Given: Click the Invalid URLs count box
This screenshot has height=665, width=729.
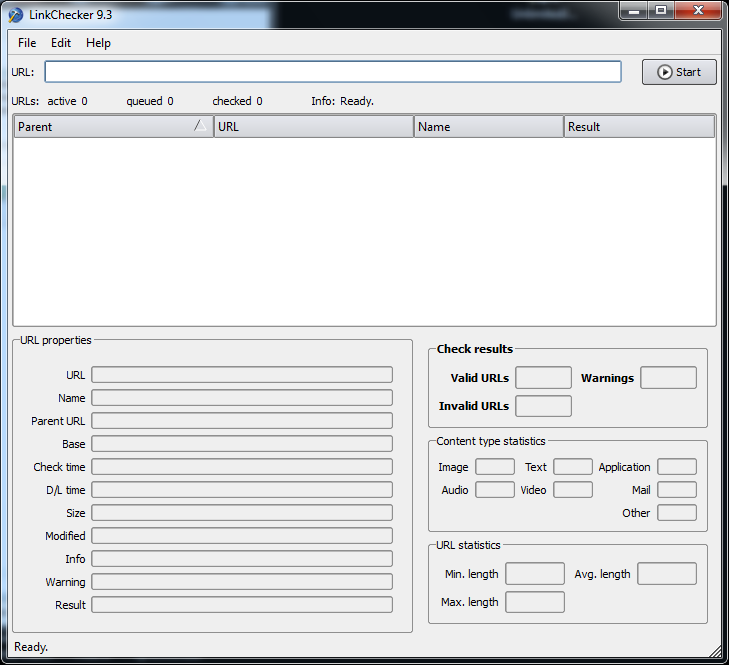Looking at the screenshot, I should 543,406.
